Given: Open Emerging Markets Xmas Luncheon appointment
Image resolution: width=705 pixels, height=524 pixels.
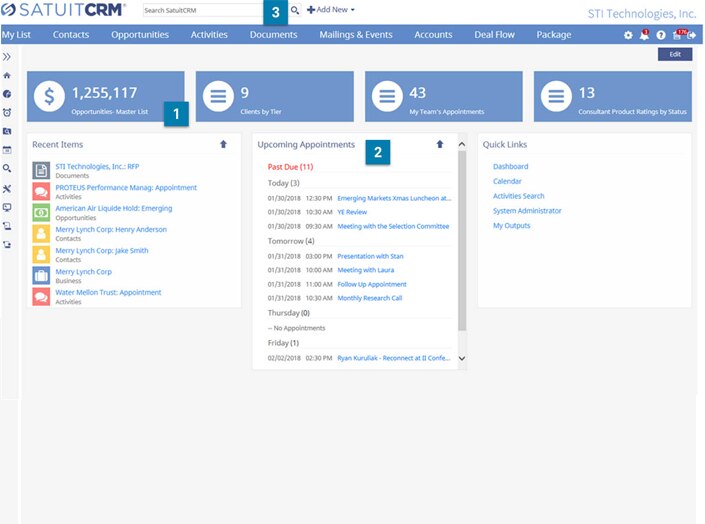Looking at the screenshot, I should (x=394, y=198).
